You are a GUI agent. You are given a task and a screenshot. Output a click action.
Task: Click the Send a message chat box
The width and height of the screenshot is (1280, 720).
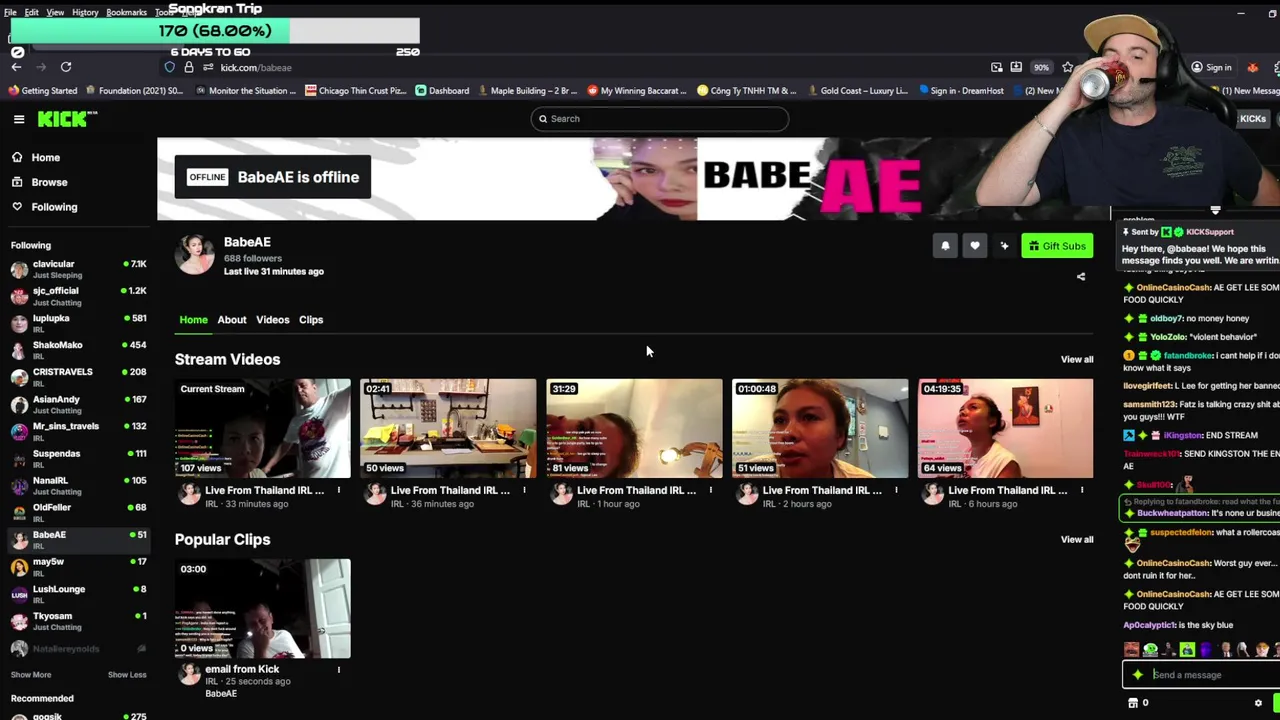click(x=1200, y=675)
